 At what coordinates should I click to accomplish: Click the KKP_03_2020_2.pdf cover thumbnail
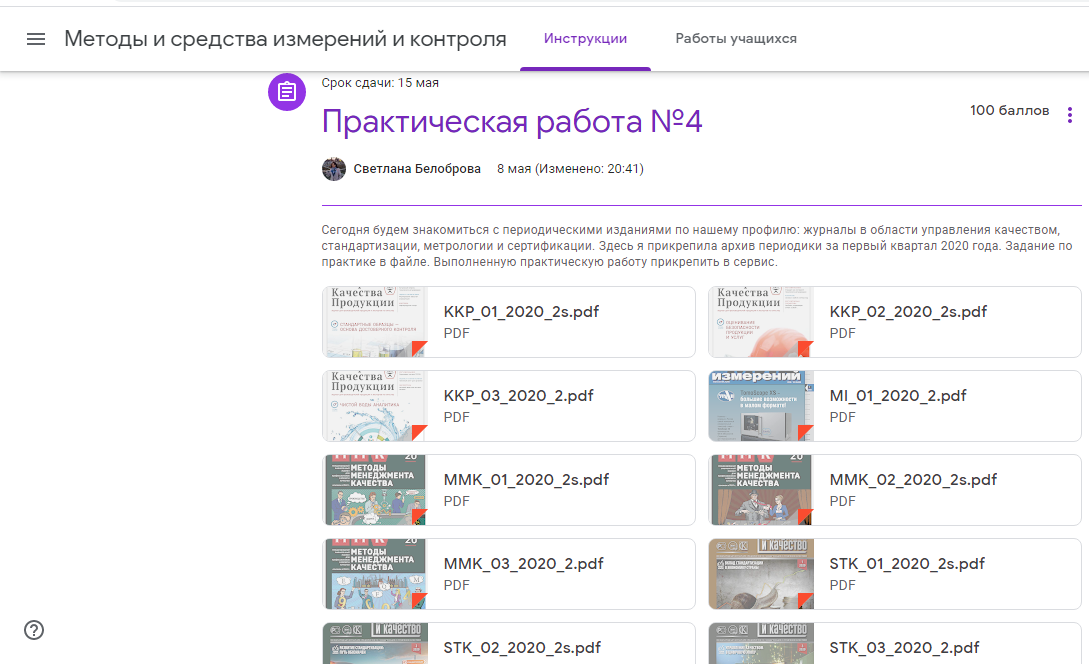376,406
